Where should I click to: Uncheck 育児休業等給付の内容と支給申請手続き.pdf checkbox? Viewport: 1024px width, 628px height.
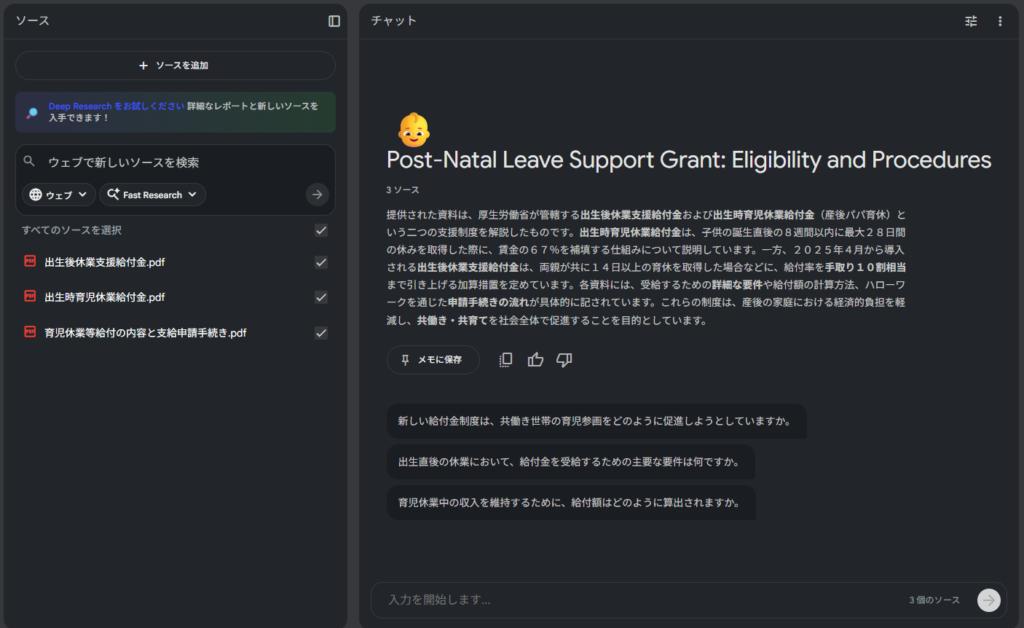321,333
